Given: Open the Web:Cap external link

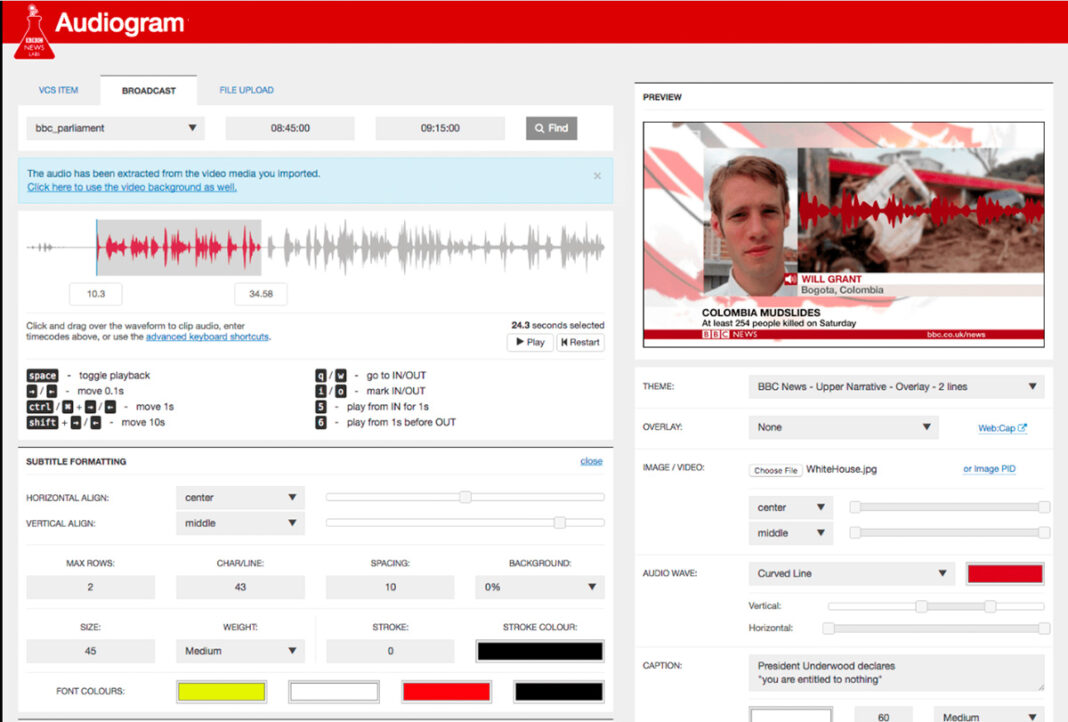Looking at the screenshot, I should (x=1002, y=428).
